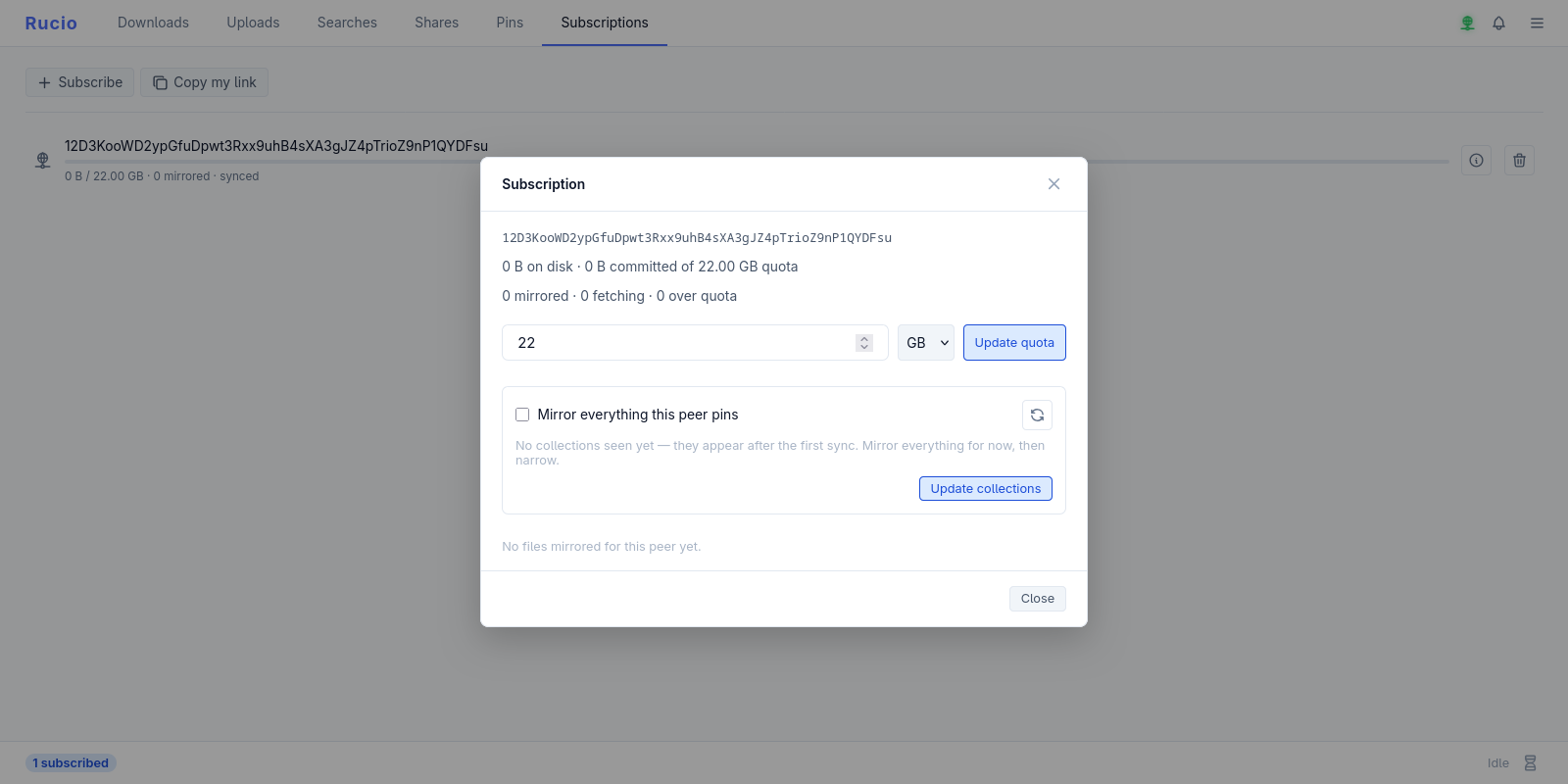Image resolution: width=1568 pixels, height=784 pixels.
Task: Click the green node status icon
Action: coord(1467,23)
